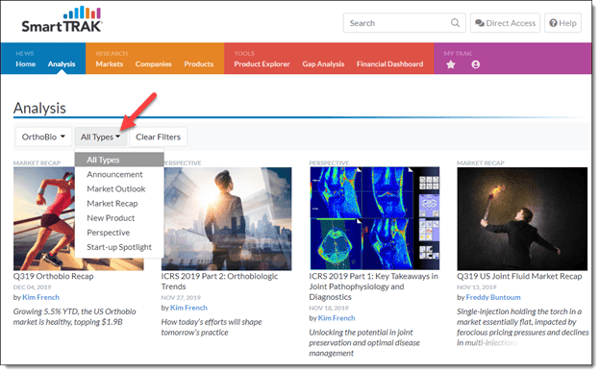Click inside the Search field
600x373 pixels.
tap(404, 23)
